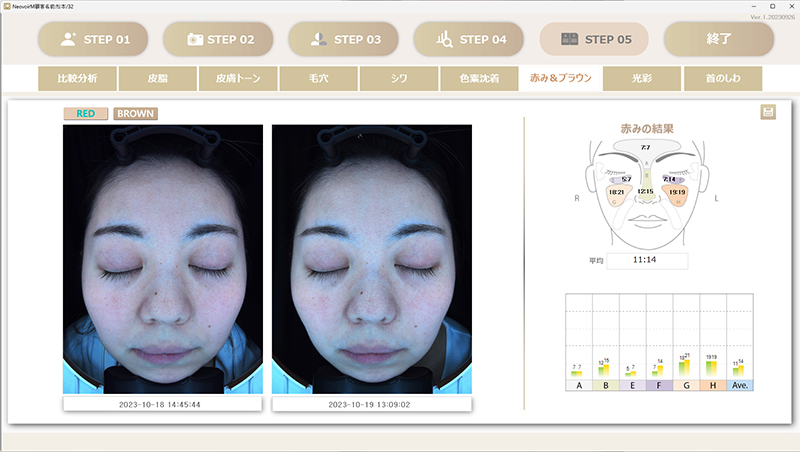Screen dimensions: 800x452
Task: Click chart column label F
Action: coord(659,386)
